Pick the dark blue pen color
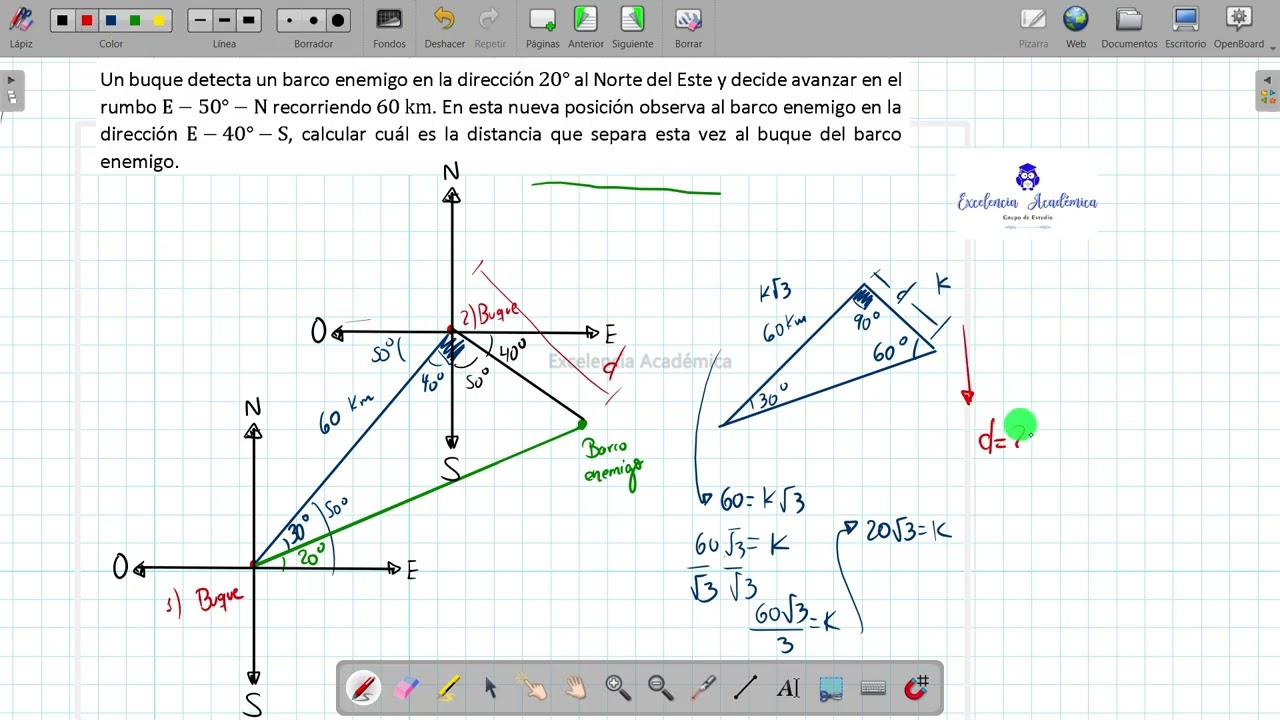The image size is (1280, 720). pyautogui.click(x=111, y=20)
